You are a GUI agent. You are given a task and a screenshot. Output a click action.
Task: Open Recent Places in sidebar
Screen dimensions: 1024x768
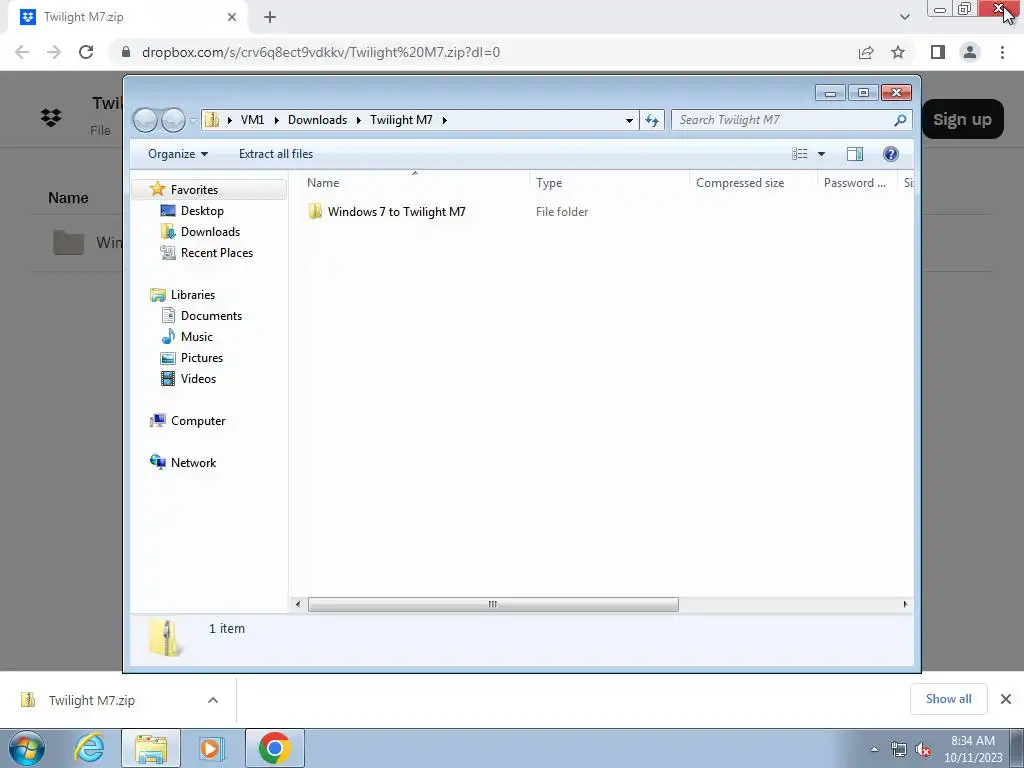(216, 252)
